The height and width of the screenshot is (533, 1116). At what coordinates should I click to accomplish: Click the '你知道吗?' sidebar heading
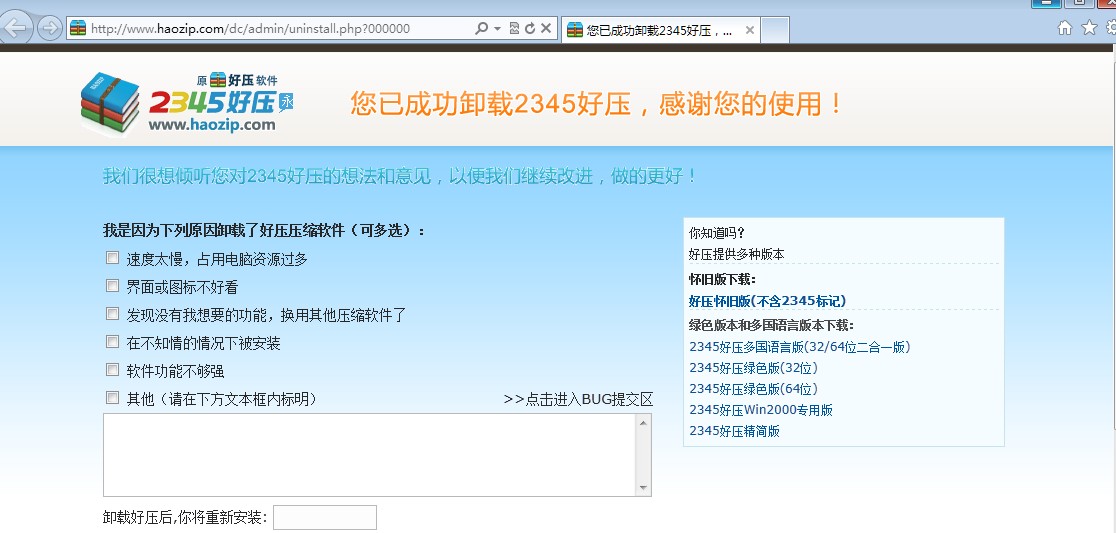(717, 233)
